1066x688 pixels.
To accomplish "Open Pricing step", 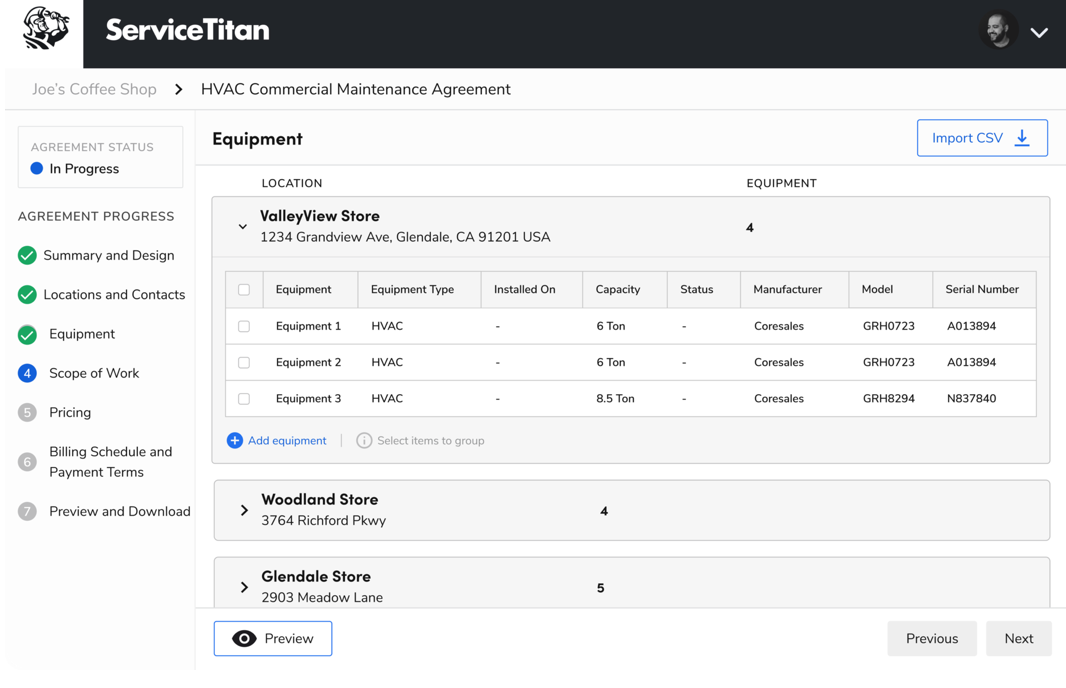I will (70, 412).
